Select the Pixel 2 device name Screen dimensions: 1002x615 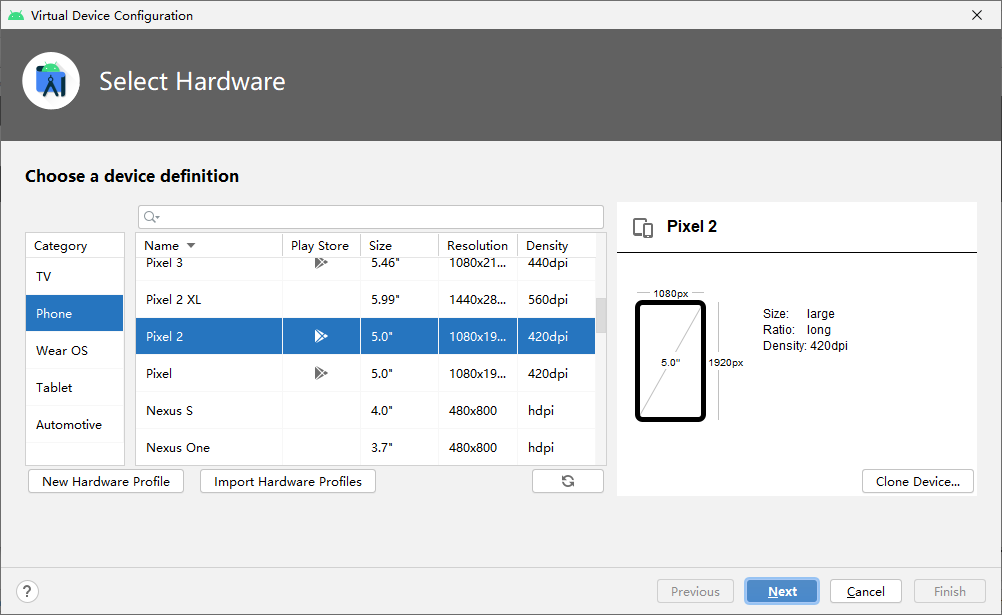[164, 336]
